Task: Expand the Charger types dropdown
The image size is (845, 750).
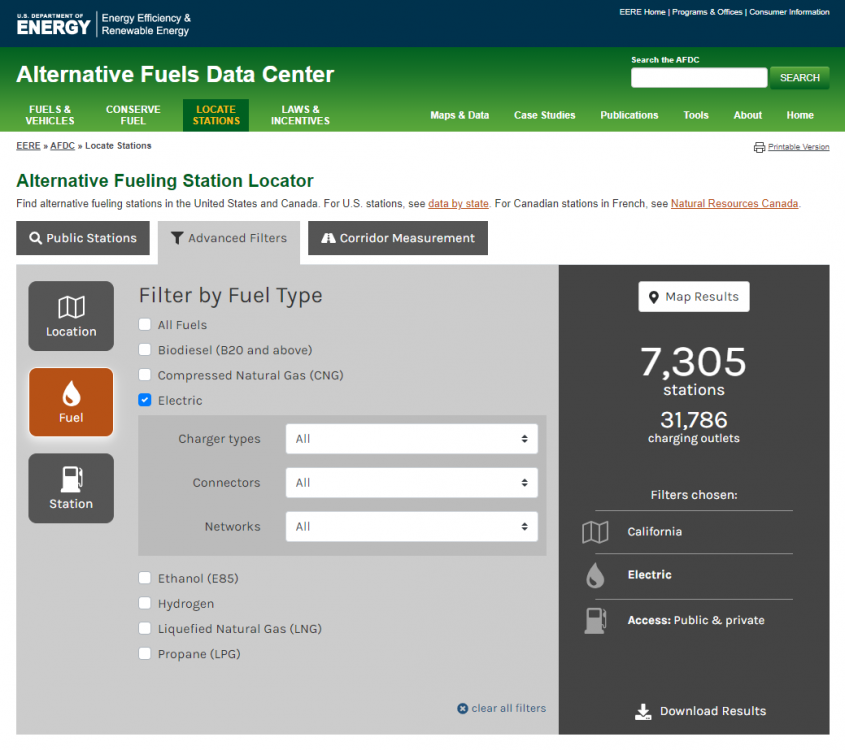Action: pos(411,439)
